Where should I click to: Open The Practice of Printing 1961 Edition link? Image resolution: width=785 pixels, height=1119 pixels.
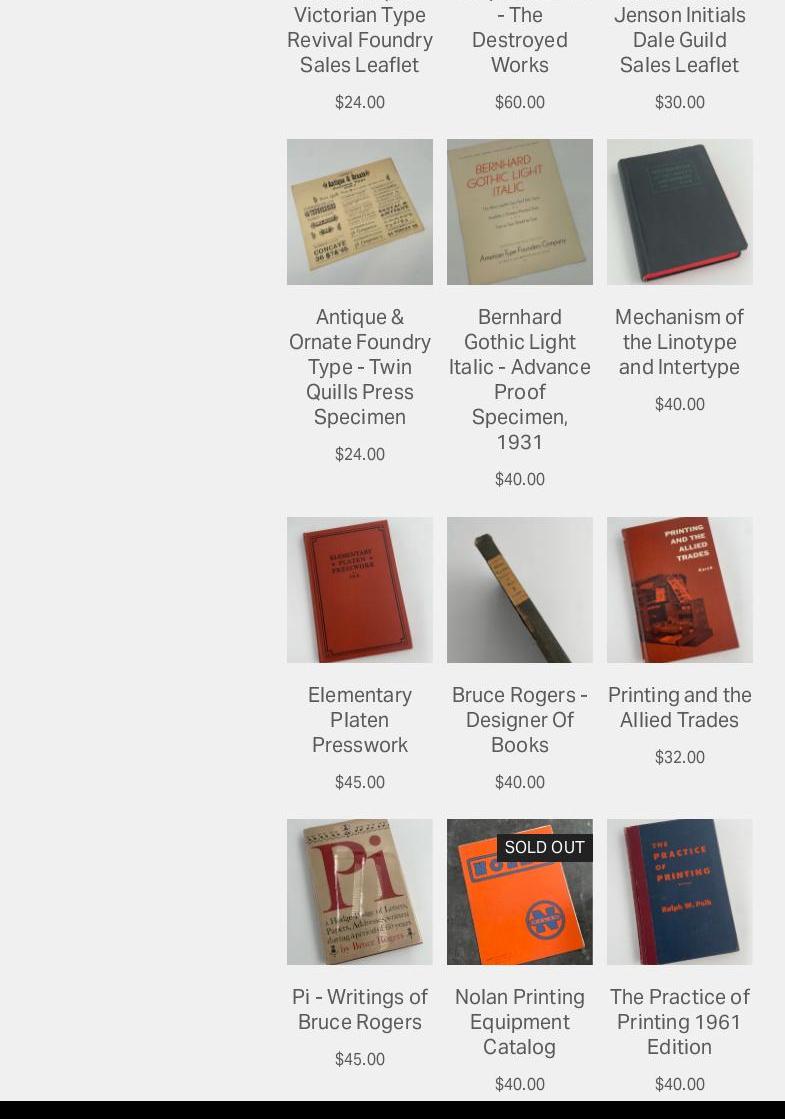679,1022
